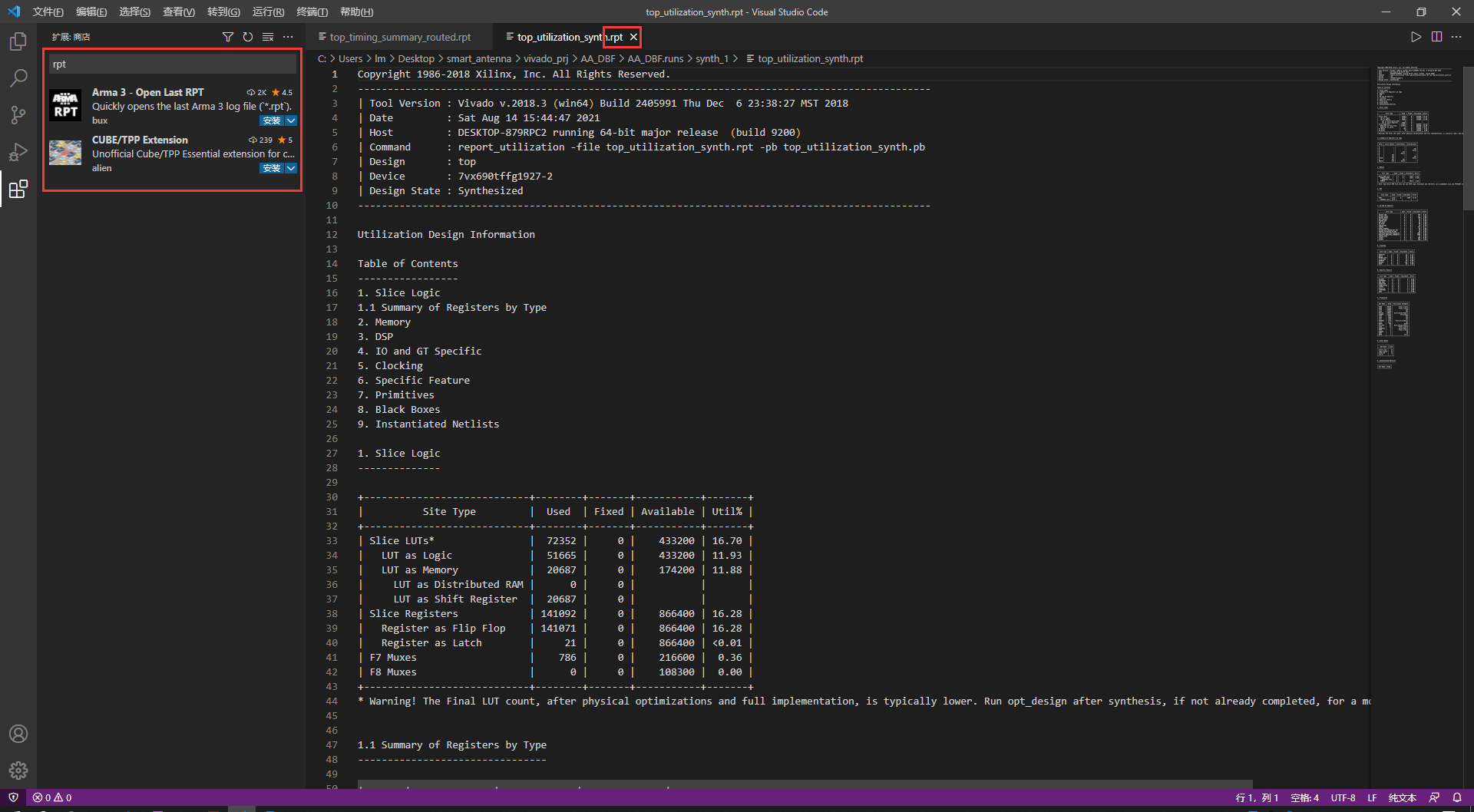Viewport: 1474px width, 812px height.
Task: Expand install options for CUBE/TPP Extension
Action: point(291,168)
